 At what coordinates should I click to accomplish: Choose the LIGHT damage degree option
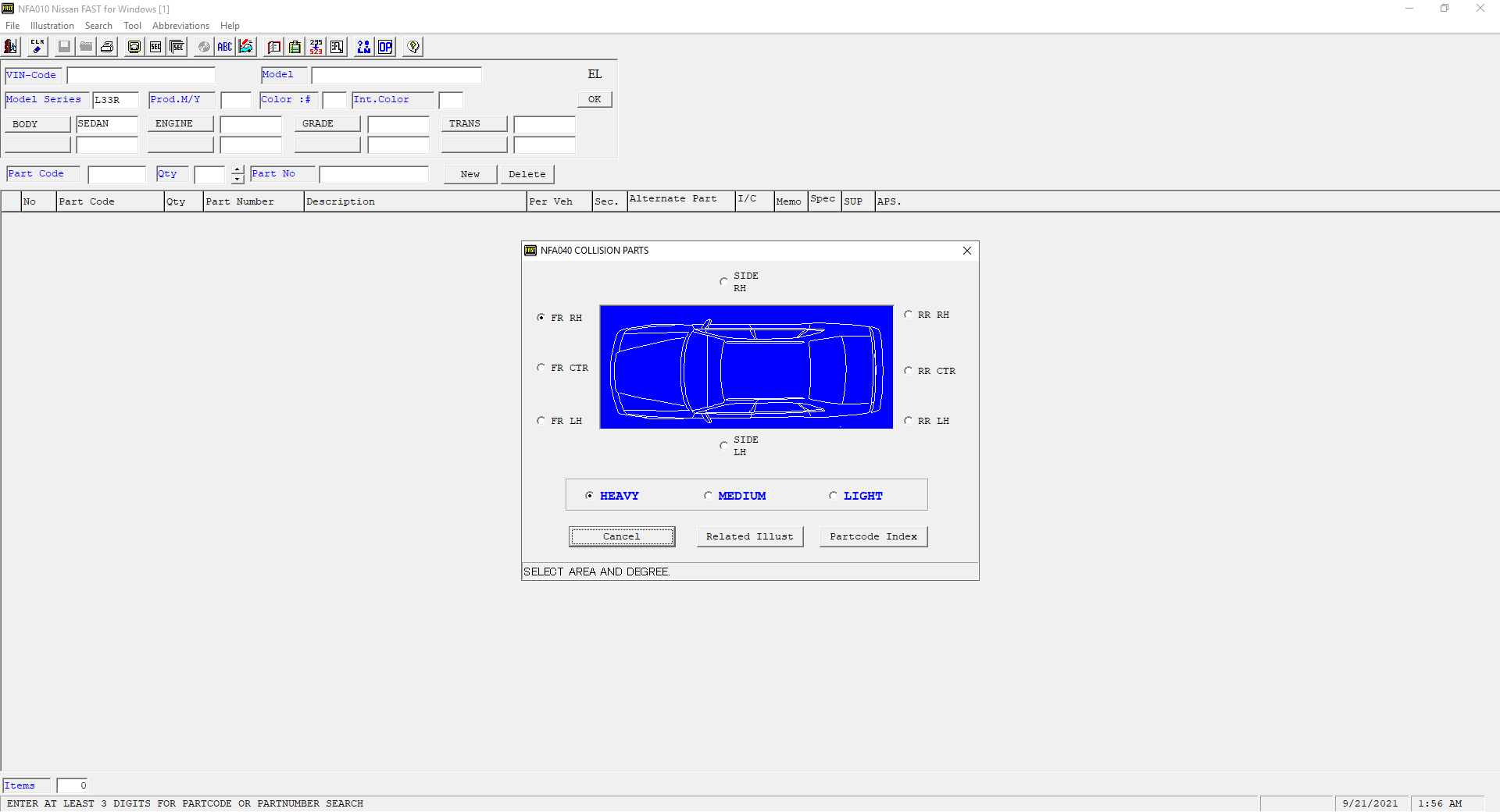[x=833, y=496]
